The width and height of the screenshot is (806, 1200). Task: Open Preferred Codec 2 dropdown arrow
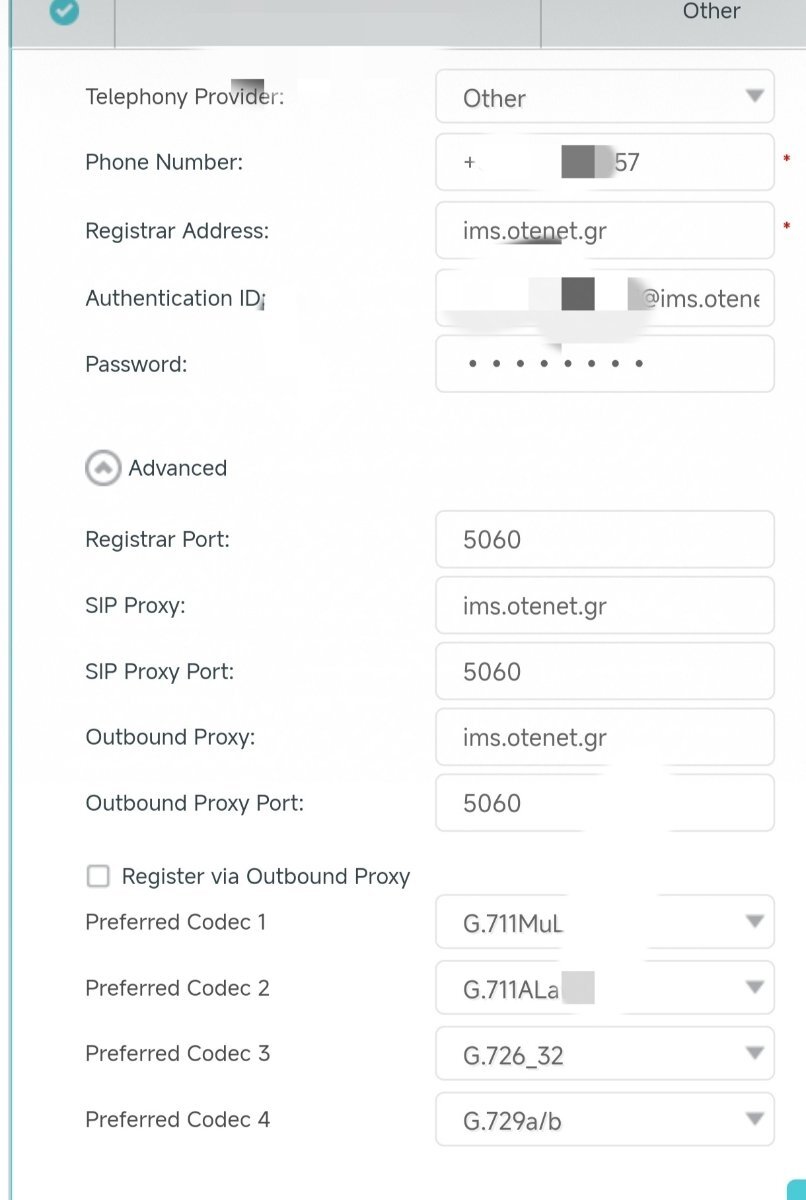click(755, 988)
